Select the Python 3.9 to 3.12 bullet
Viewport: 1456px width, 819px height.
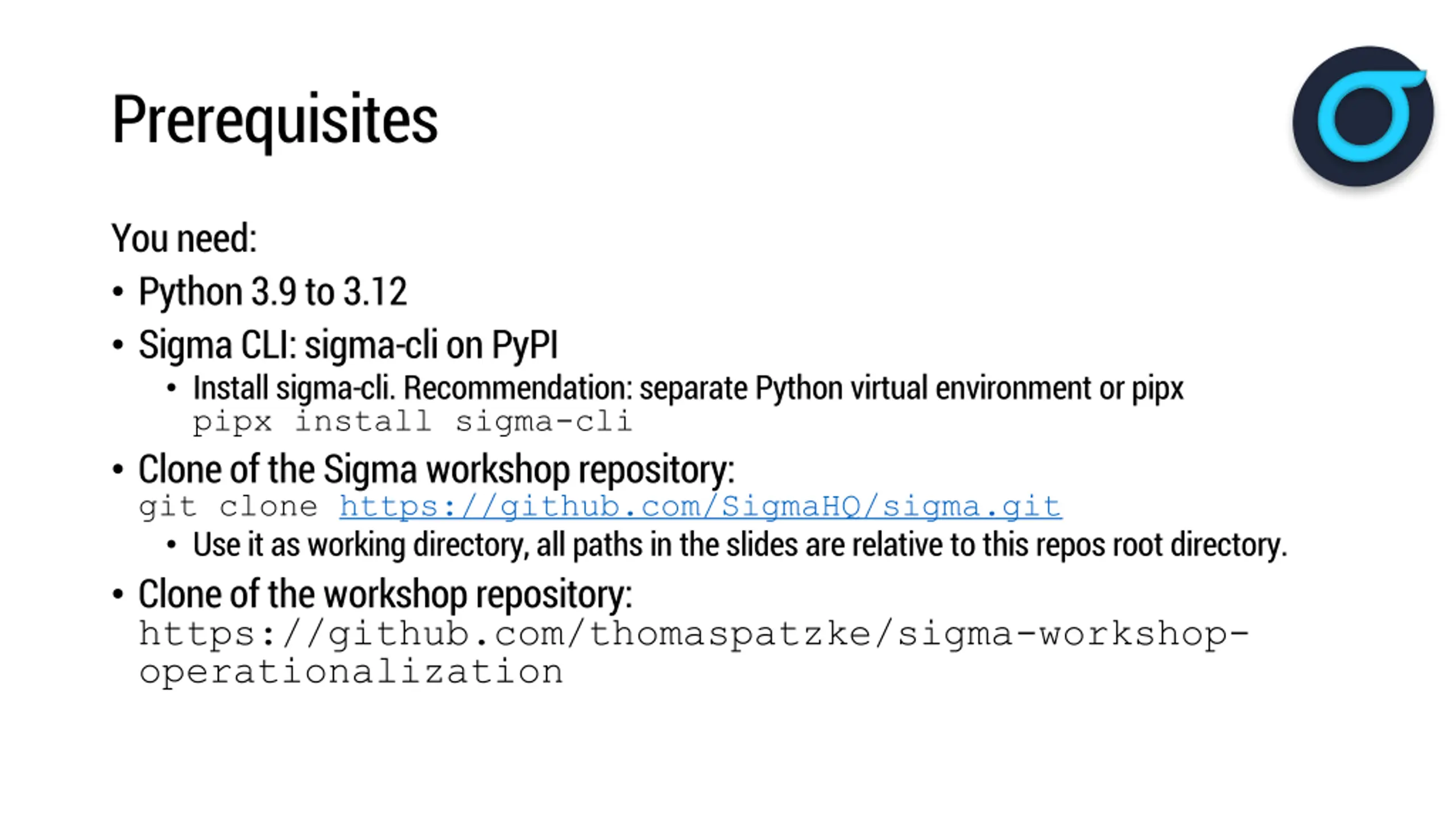272,292
